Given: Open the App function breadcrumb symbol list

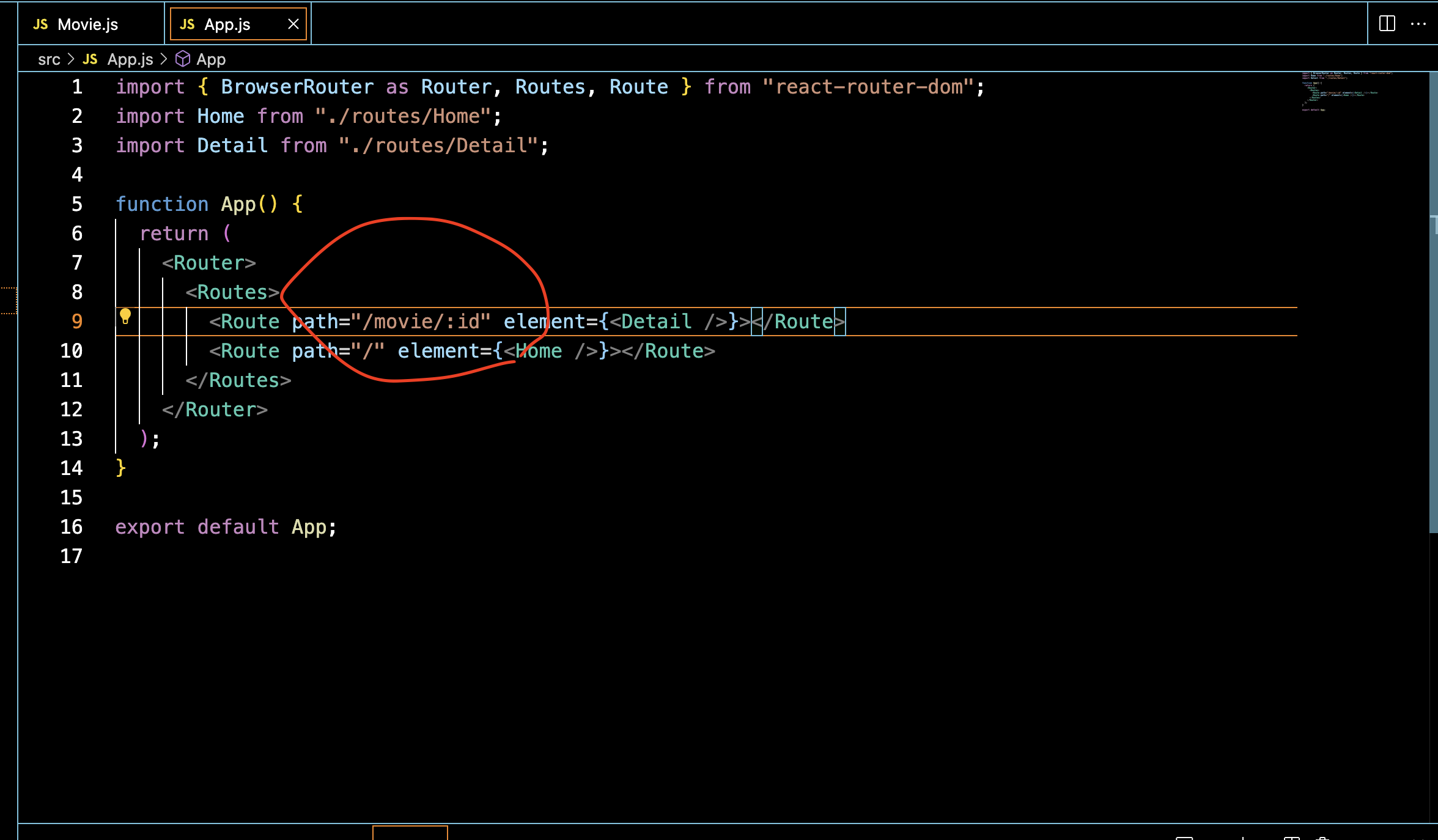Looking at the screenshot, I should [211, 59].
